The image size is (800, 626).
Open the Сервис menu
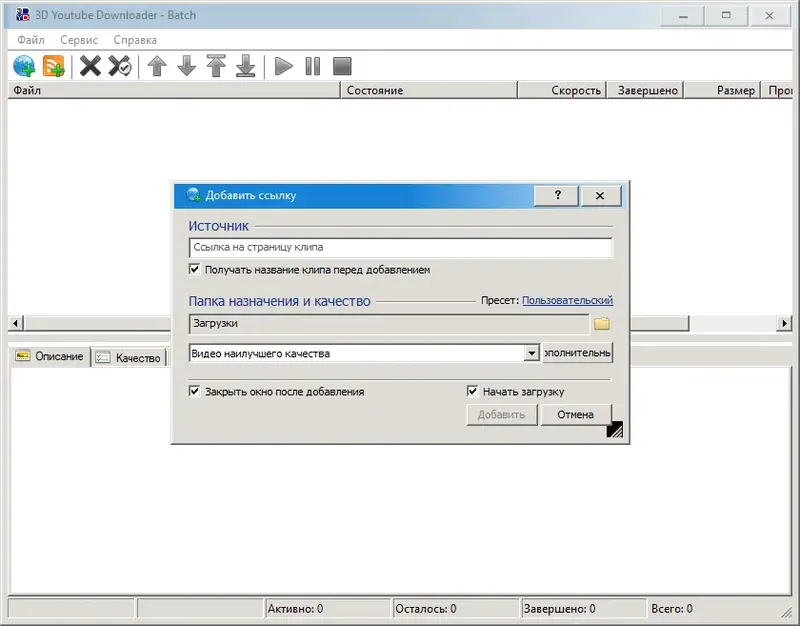78,39
